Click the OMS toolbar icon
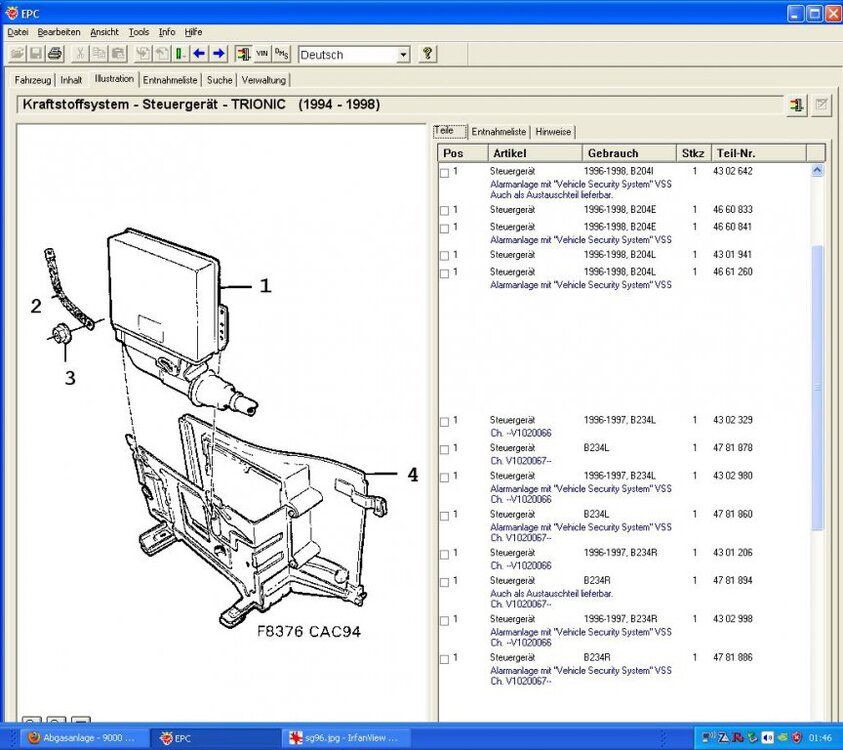This screenshot has width=843, height=750. tap(281, 54)
